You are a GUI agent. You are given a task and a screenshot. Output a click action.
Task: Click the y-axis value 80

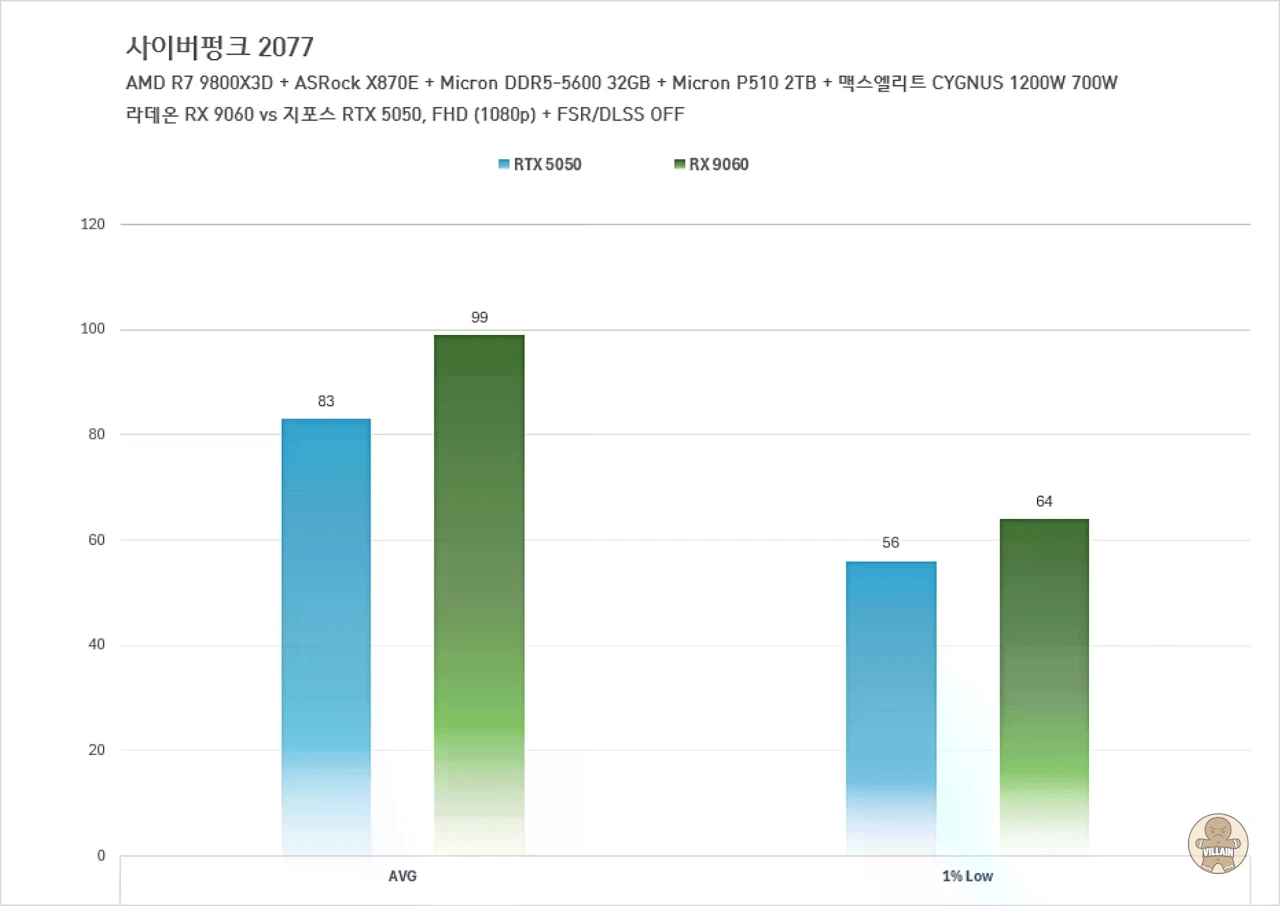click(x=97, y=434)
